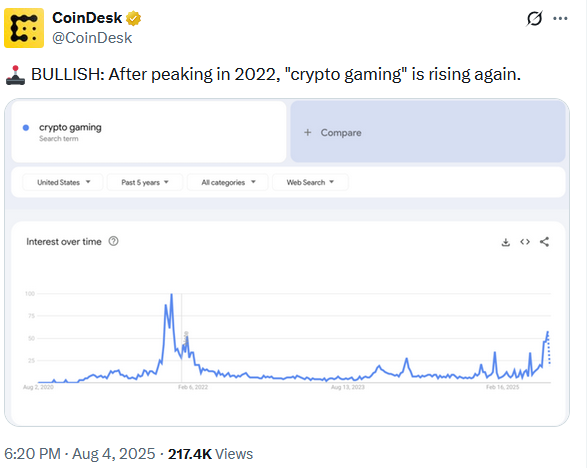Click the Compare panel
Image resolution: width=588 pixels, height=468 pixels.
428,132
